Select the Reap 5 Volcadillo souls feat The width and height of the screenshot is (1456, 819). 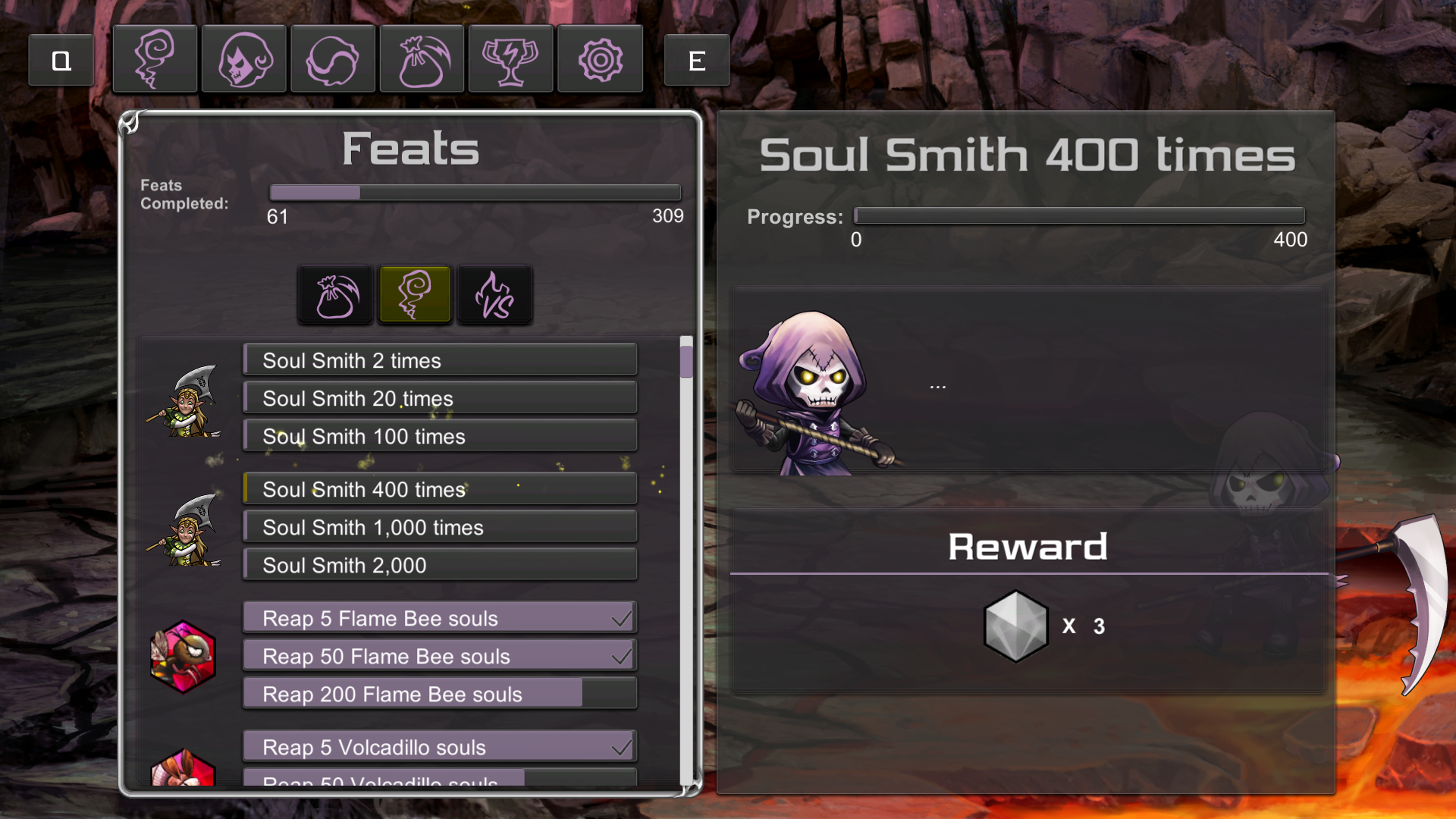(440, 746)
